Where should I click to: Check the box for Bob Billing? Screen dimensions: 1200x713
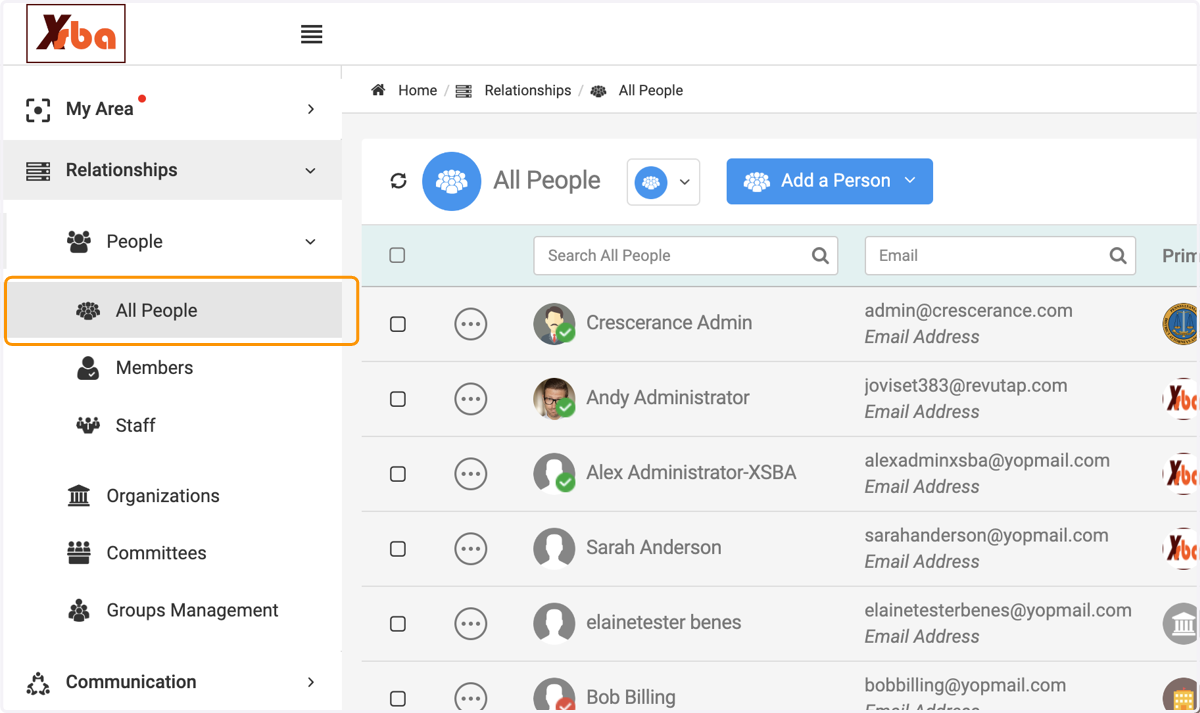(398, 698)
